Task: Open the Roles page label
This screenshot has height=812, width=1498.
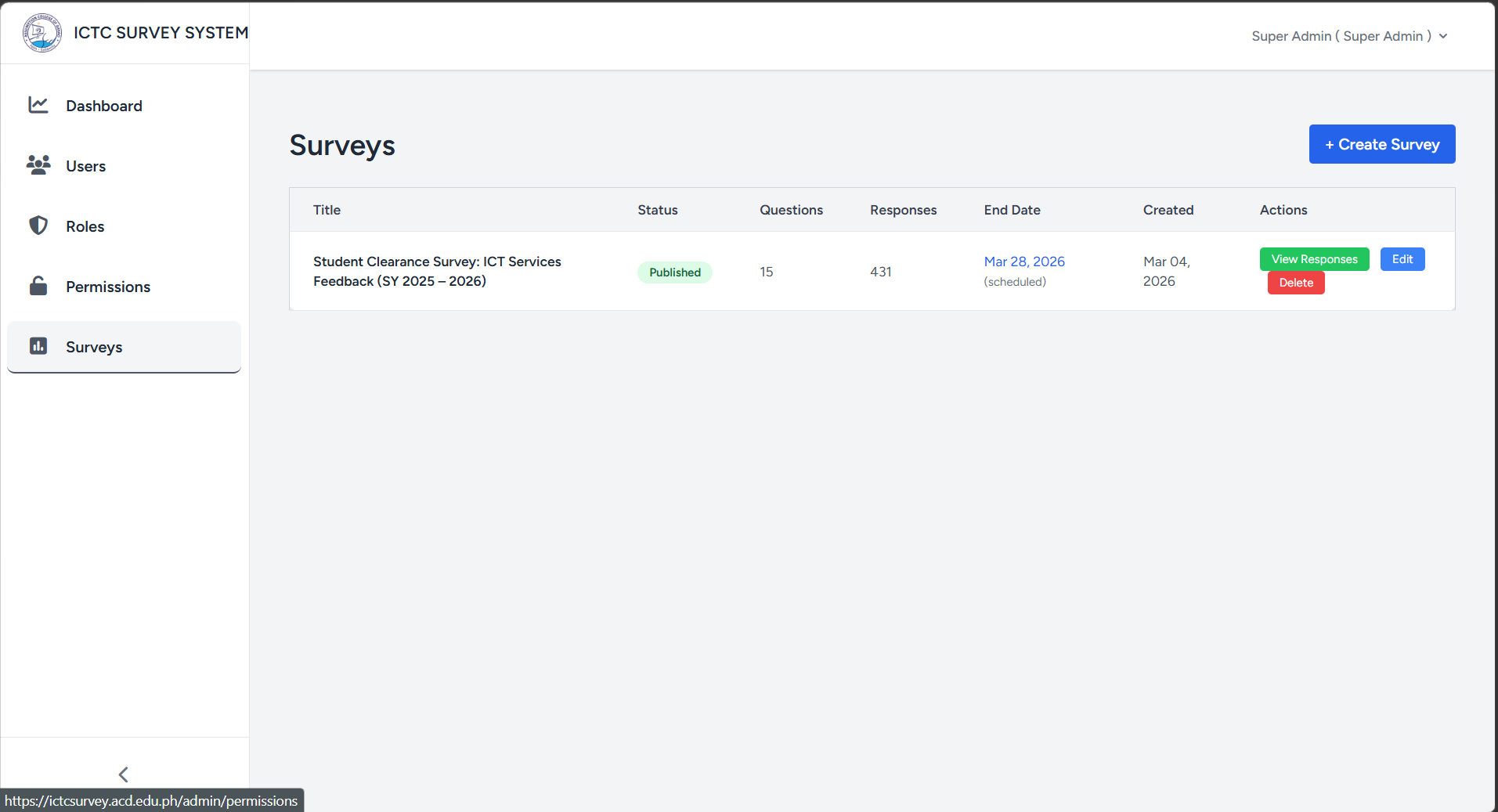Action: 85,226
